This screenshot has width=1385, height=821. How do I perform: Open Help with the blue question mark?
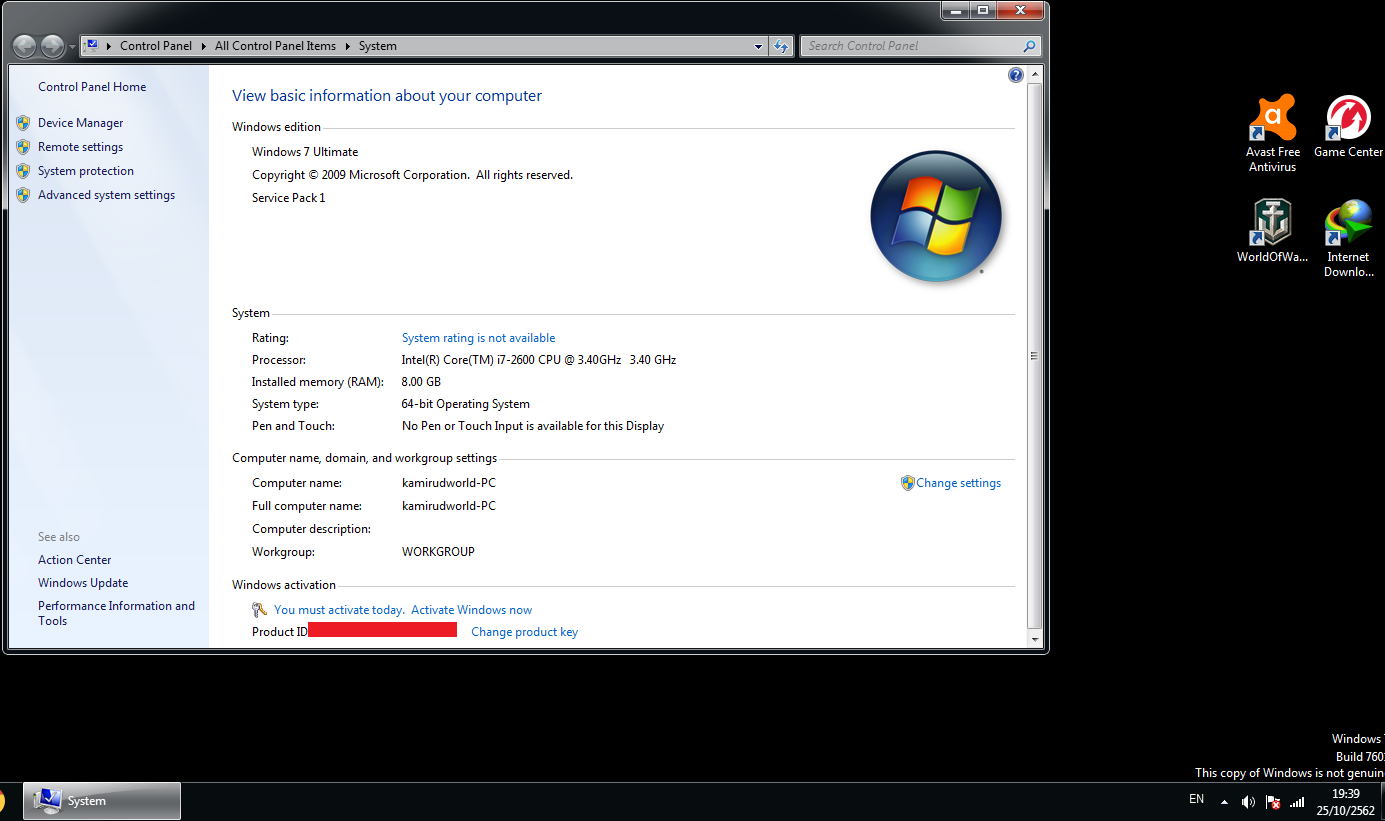click(x=1016, y=75)
